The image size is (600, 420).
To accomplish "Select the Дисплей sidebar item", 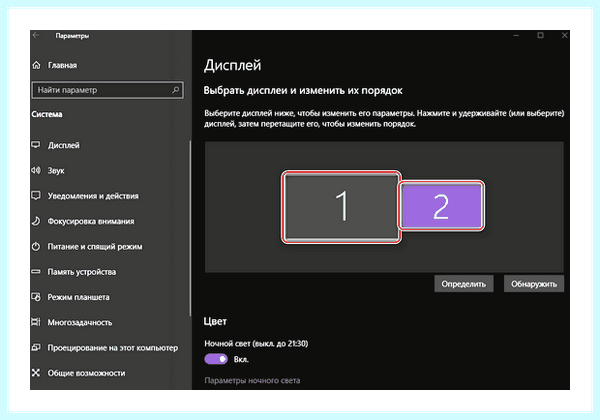I will [x=64, y=145].
